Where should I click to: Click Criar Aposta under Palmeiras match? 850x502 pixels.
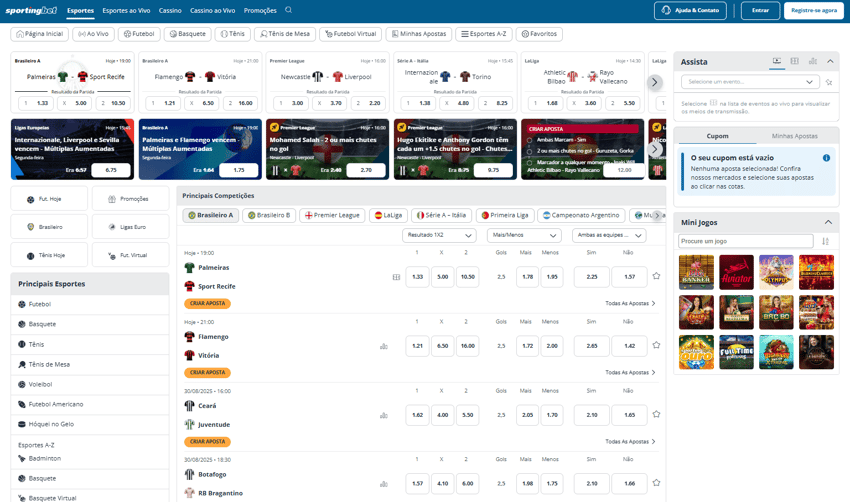click(x=208, y=304)
